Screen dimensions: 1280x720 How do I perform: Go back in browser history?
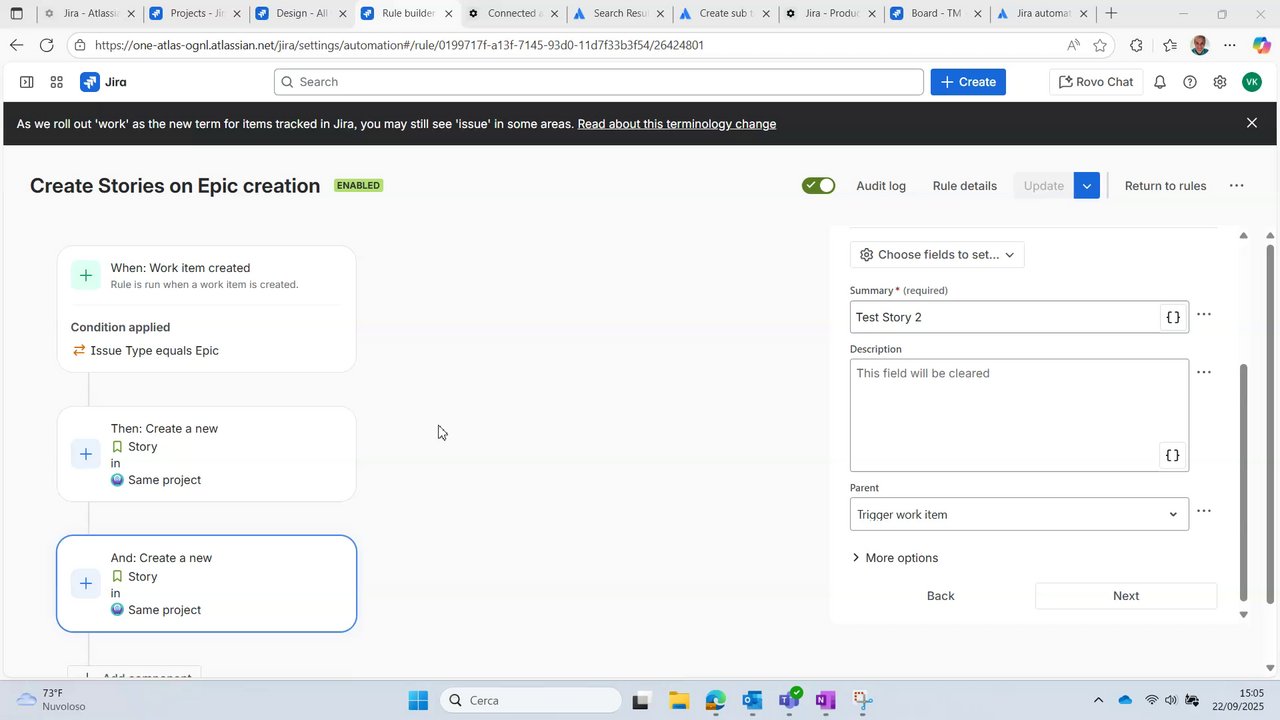[x=16, y=45]
